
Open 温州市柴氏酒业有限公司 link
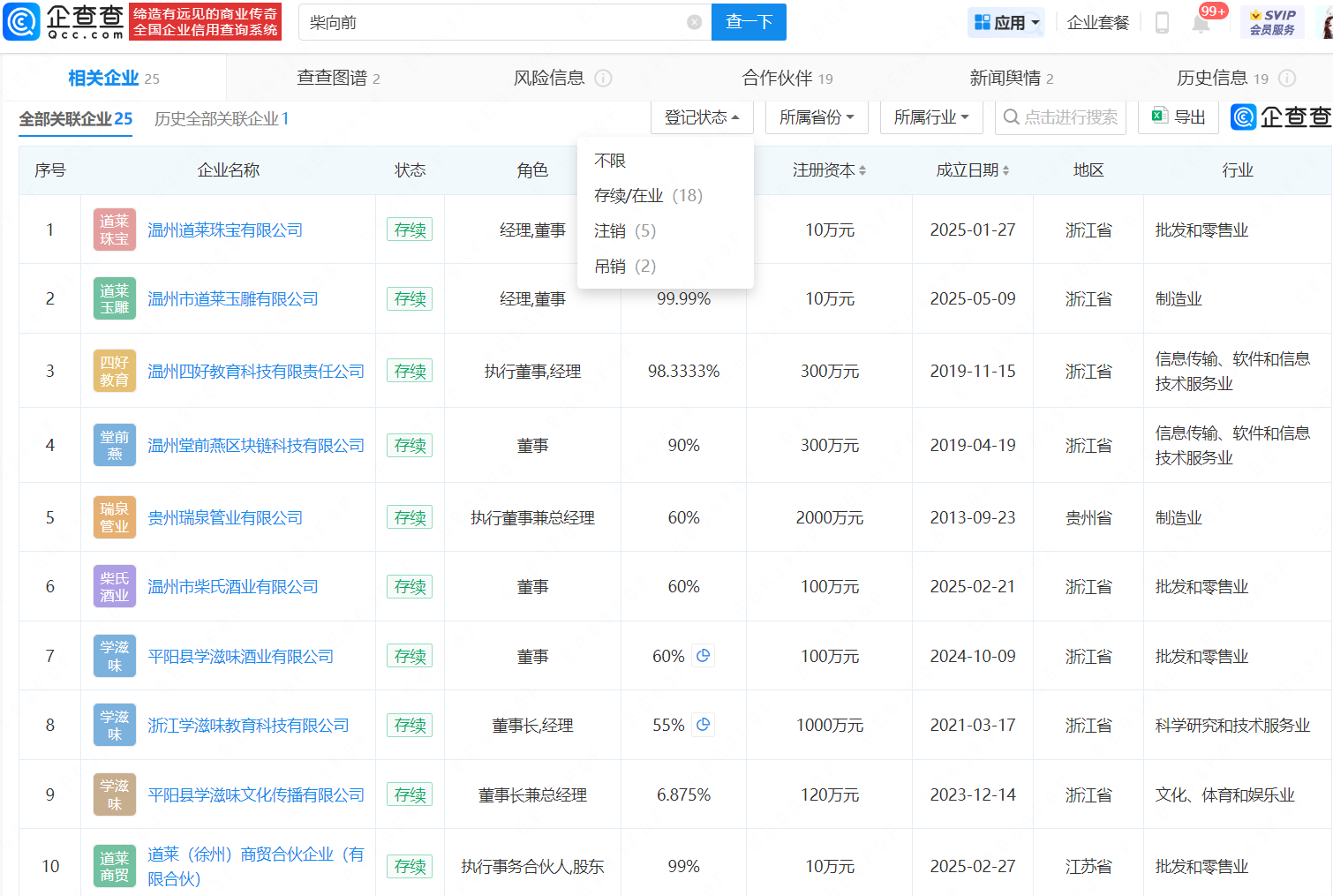point(233,586)
